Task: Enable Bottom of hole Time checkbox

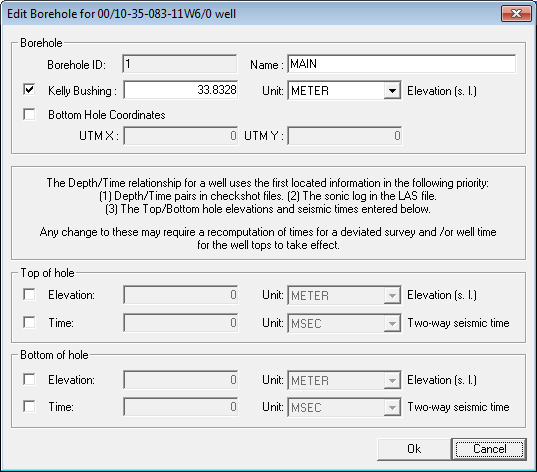Action: [x=29, y=407]
